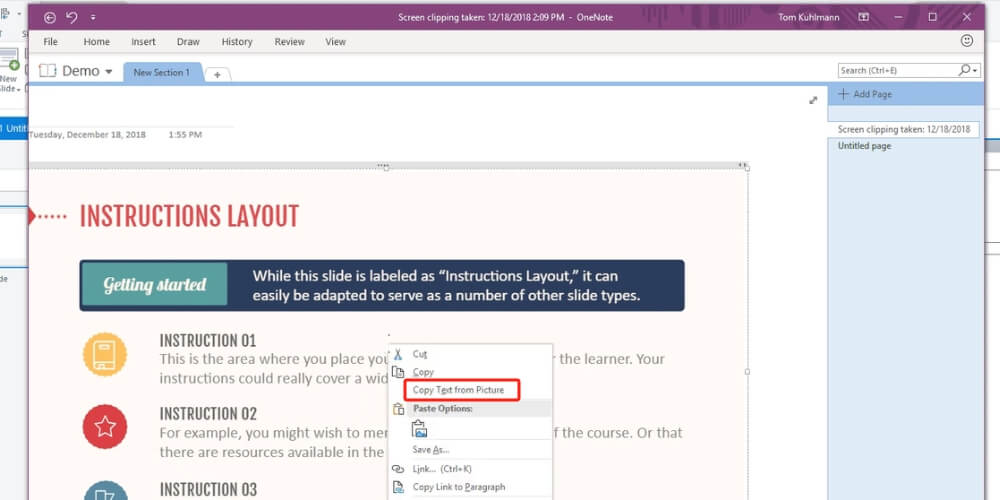Click the right-middle image resize handle

(747, 372)
